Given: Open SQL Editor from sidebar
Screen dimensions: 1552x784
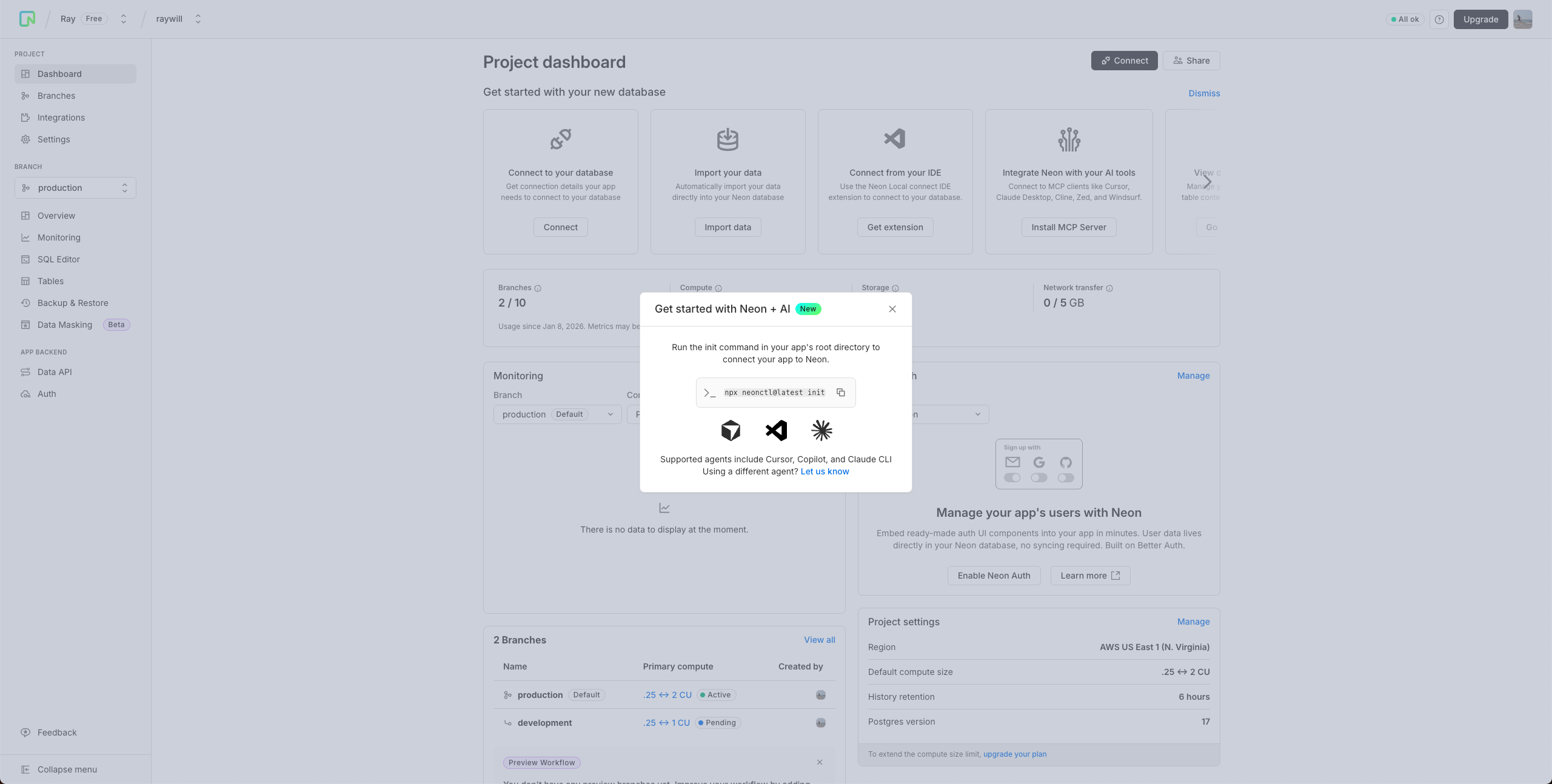Looking at the screenshot, I should pyautogui.click(x=58, y=259).
